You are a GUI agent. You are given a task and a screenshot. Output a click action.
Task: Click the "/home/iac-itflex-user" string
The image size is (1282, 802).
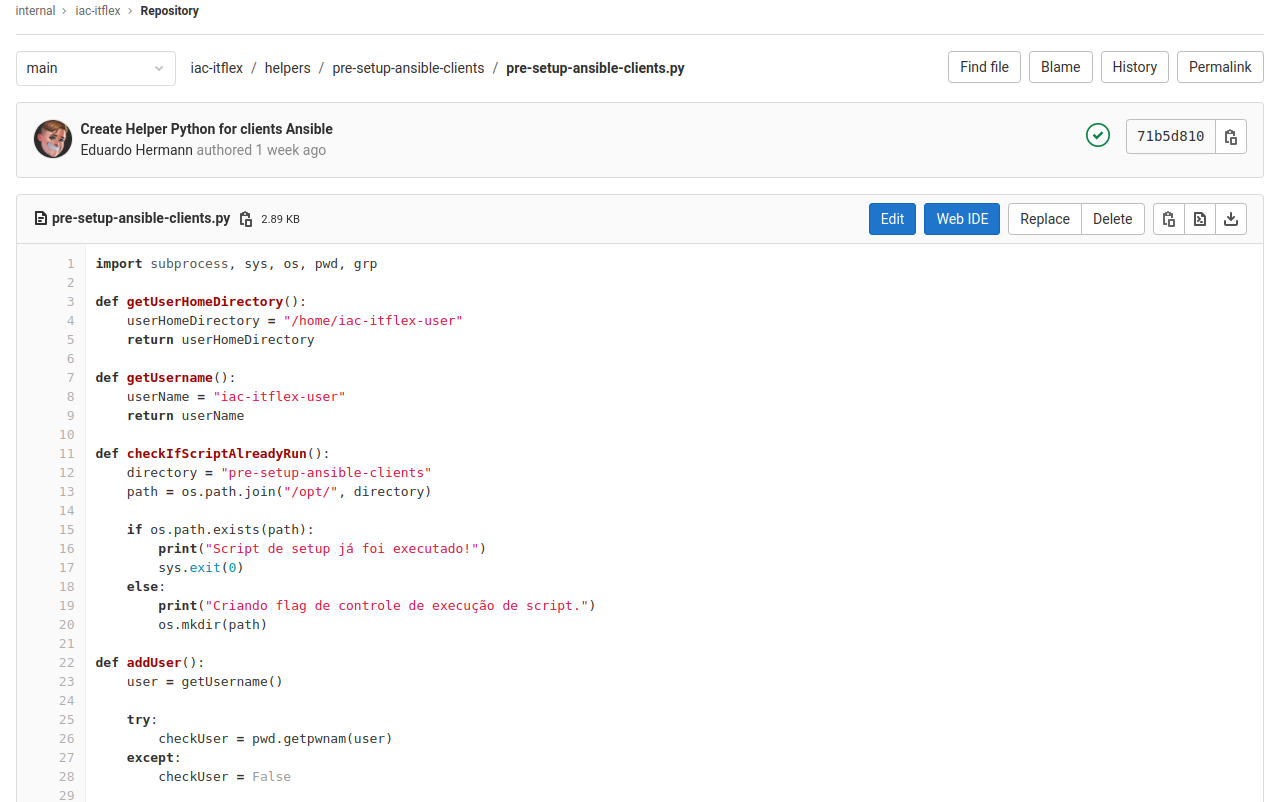pyautogui.click(x=373, y=321)
